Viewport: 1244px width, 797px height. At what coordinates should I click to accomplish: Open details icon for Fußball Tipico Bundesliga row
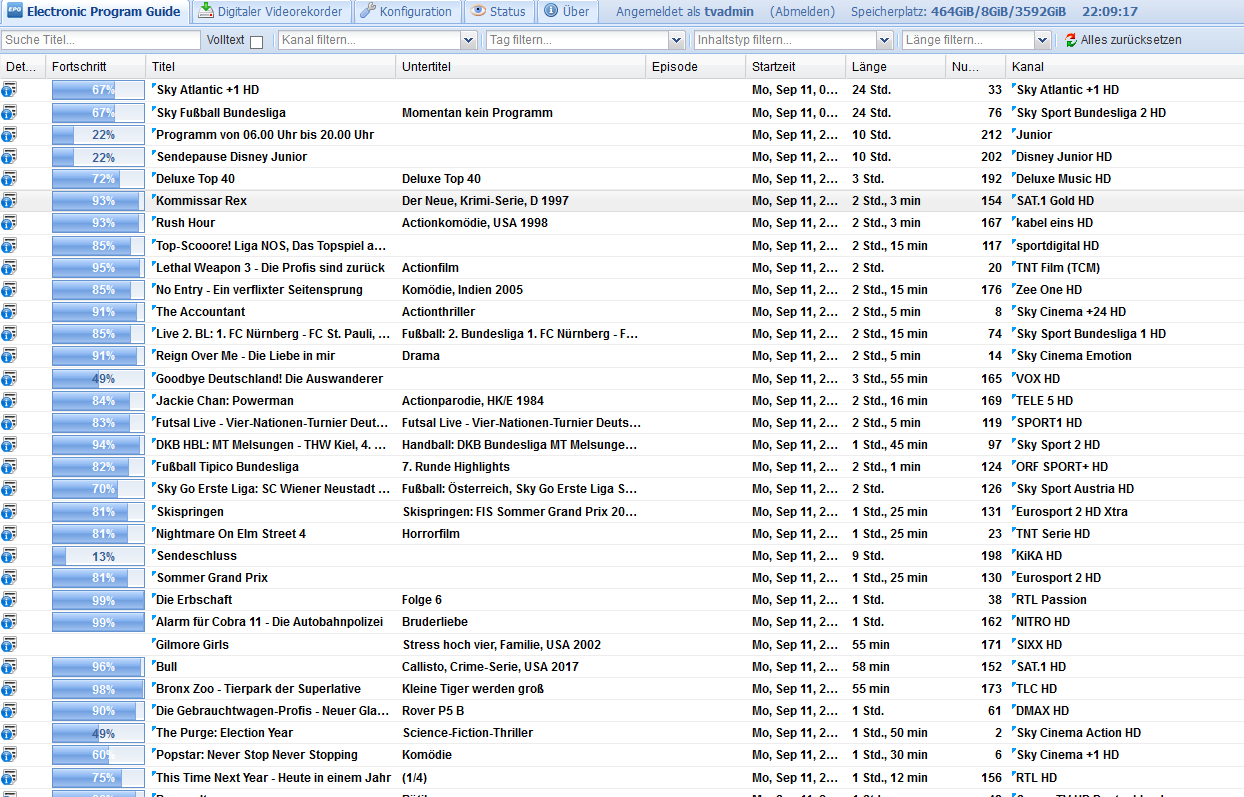click(10, 466)
